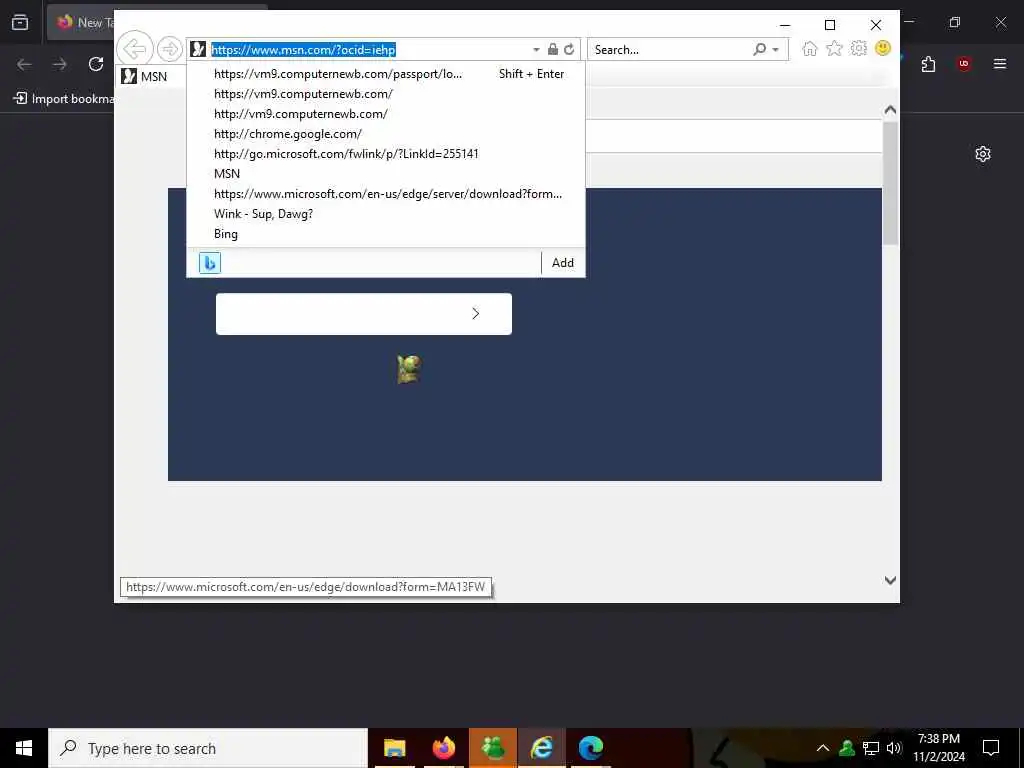Image resolution: width=1024 pixels, height=768 pixels.
Task: Open the IE Home icon
Action: click(x=810, y=49)
